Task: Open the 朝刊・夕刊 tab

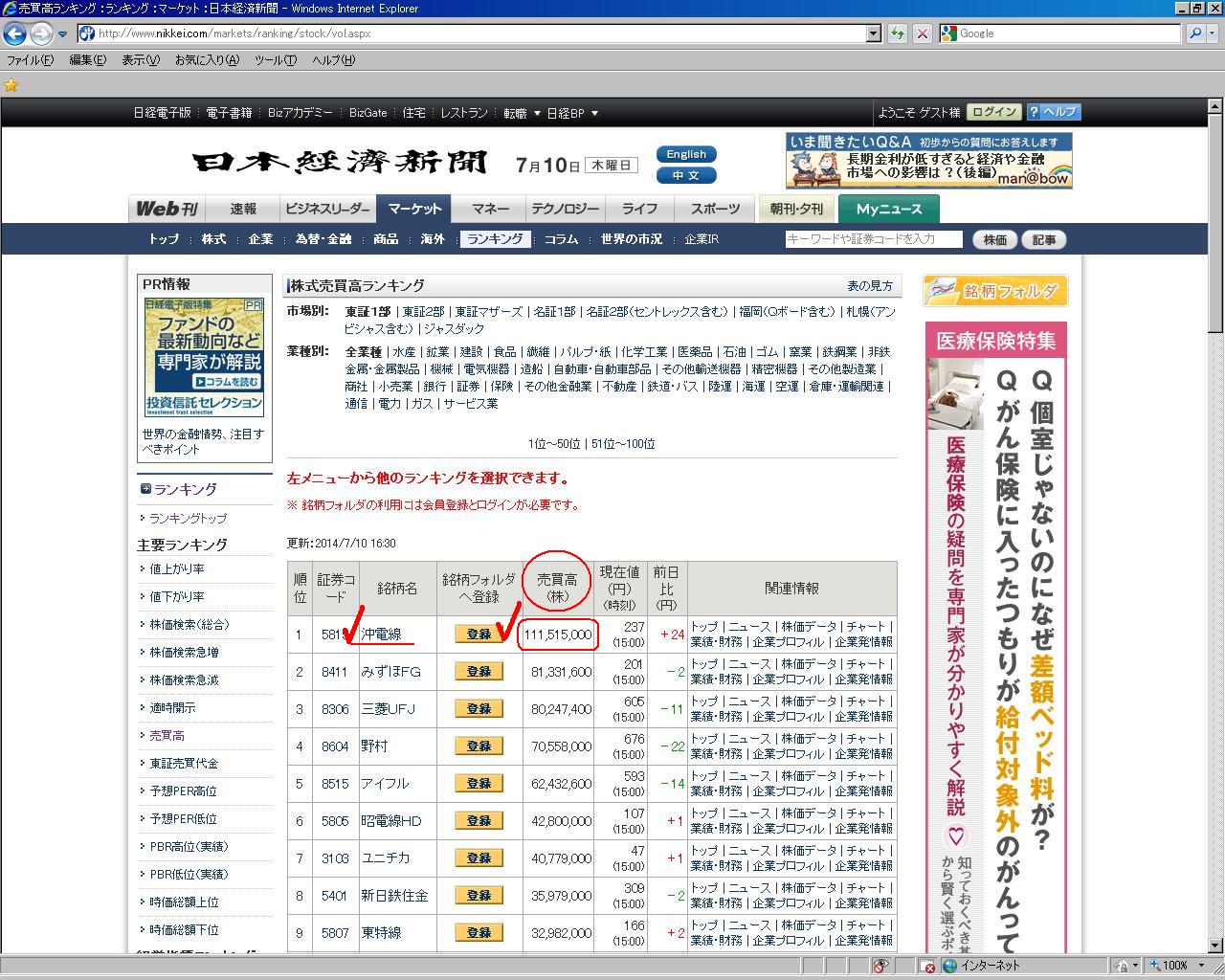Action: click(796, 209)
